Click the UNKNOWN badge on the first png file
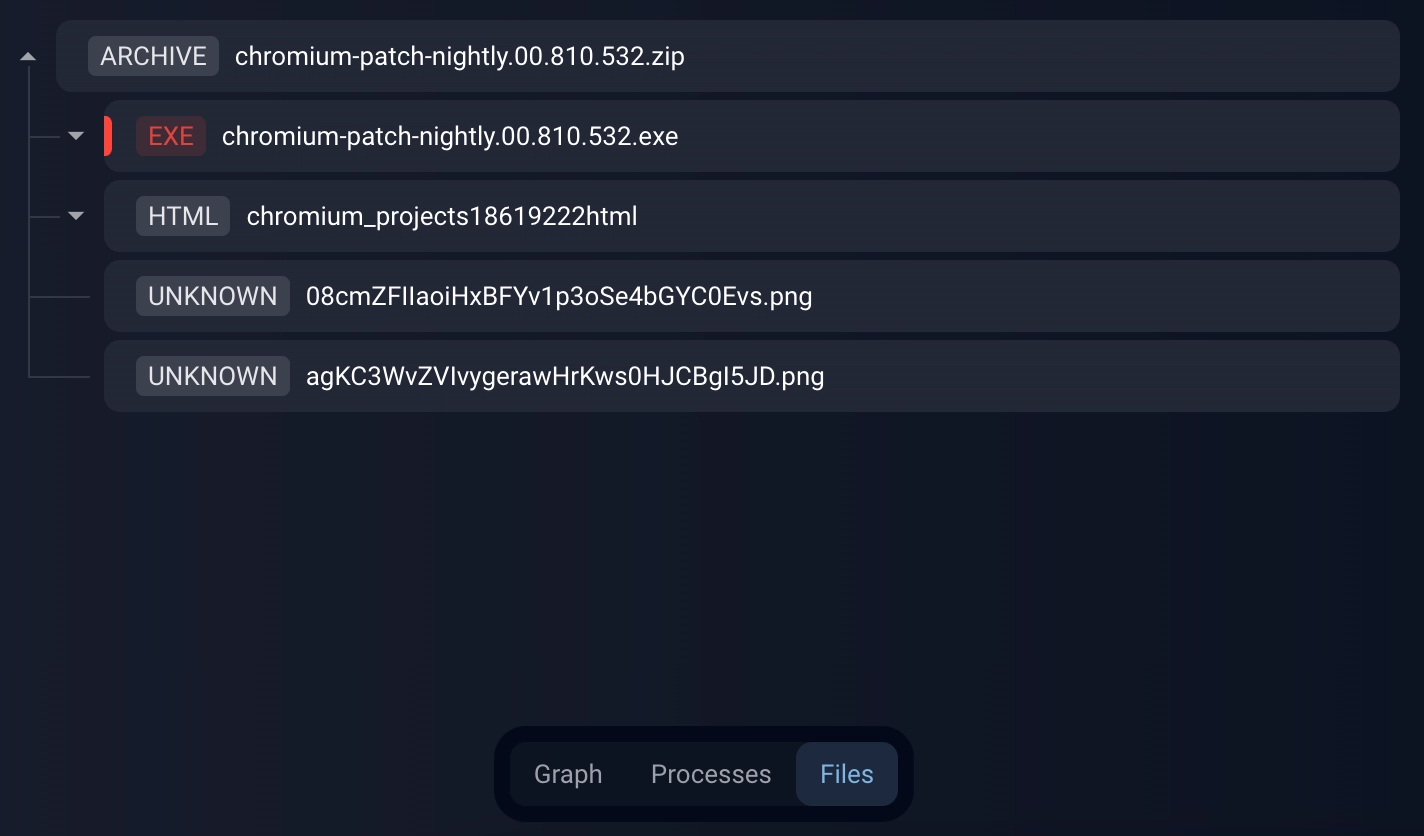 tap(212, 296)
